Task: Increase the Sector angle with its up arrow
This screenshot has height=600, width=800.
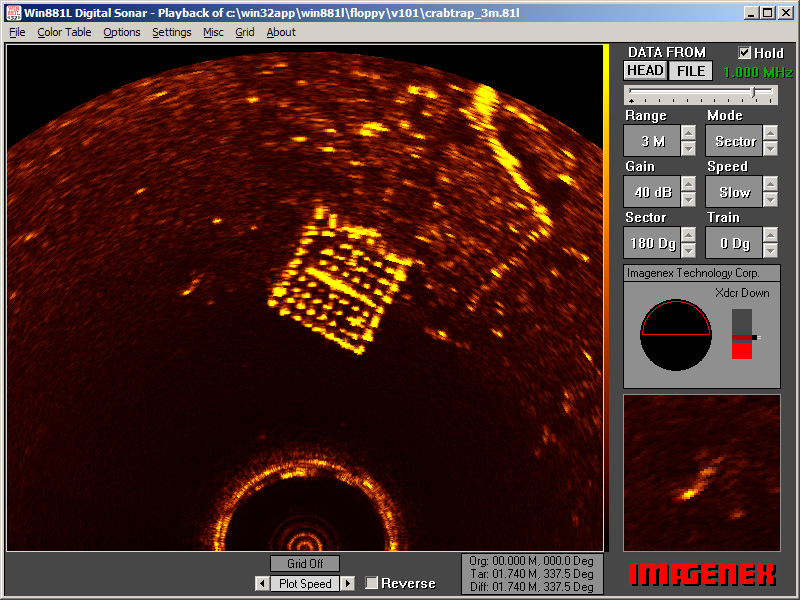Action: 689,235
